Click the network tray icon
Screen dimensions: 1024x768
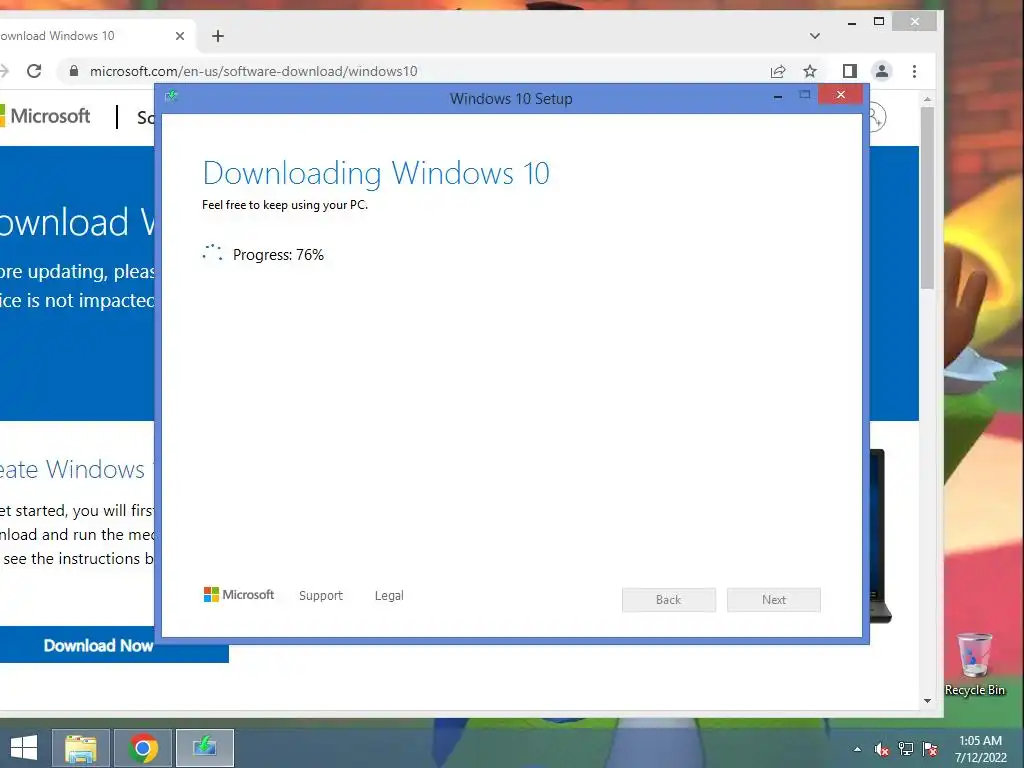(x=906, y=749)
